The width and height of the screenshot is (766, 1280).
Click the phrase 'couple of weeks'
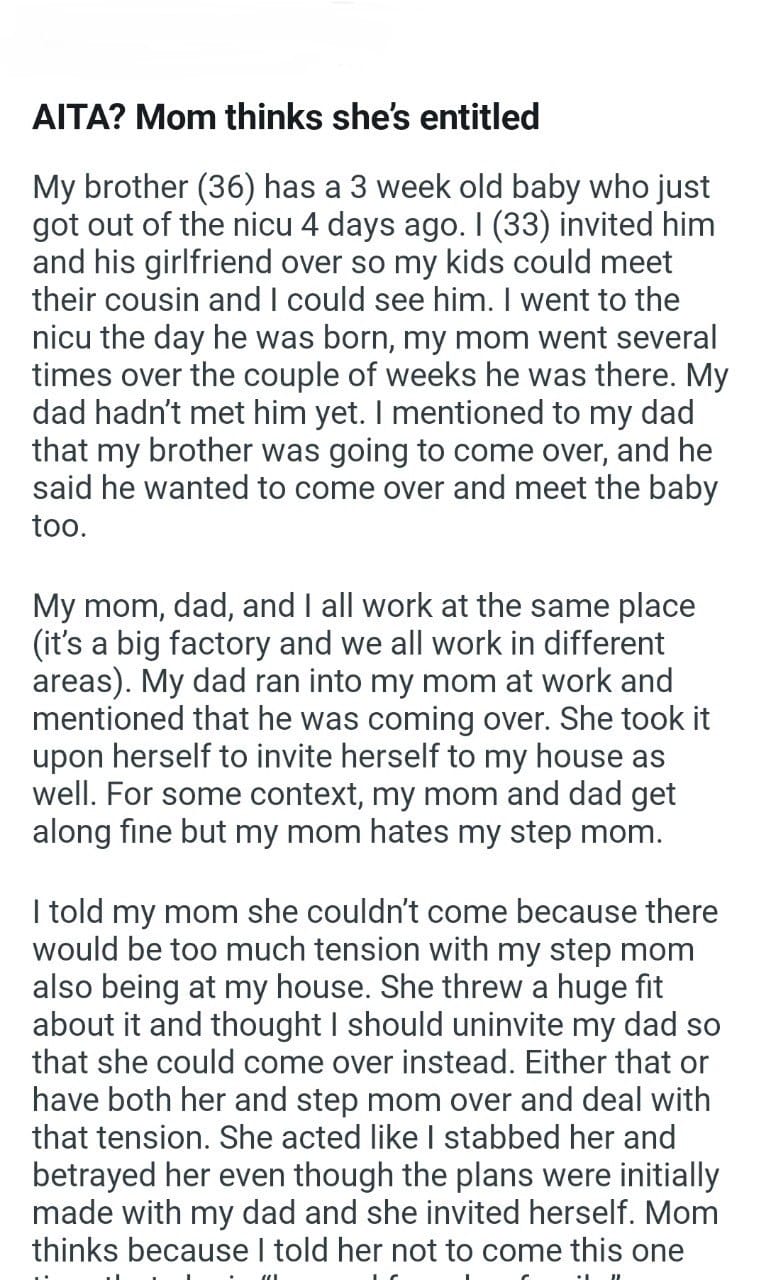click(336, 375)
